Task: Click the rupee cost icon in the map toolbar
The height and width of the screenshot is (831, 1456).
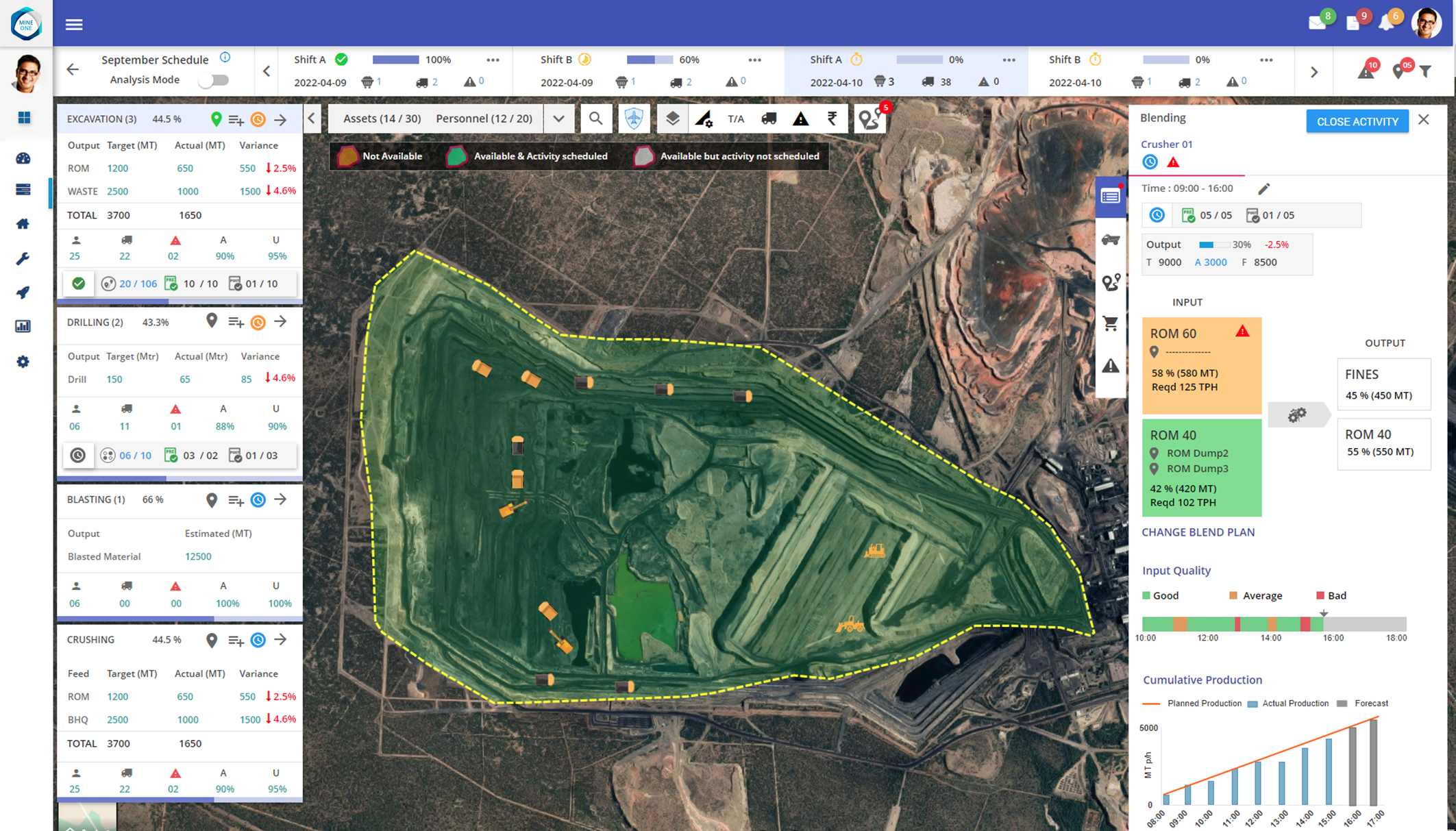Action: [x=832, y=119]
